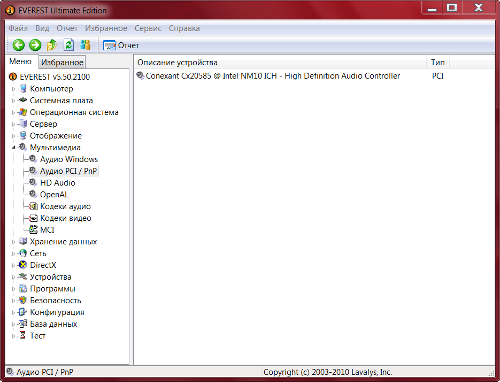Expand the Компьютер tree node
This screenshot has width=500, height=382.
pyautogui.click(x=14, y=89)
